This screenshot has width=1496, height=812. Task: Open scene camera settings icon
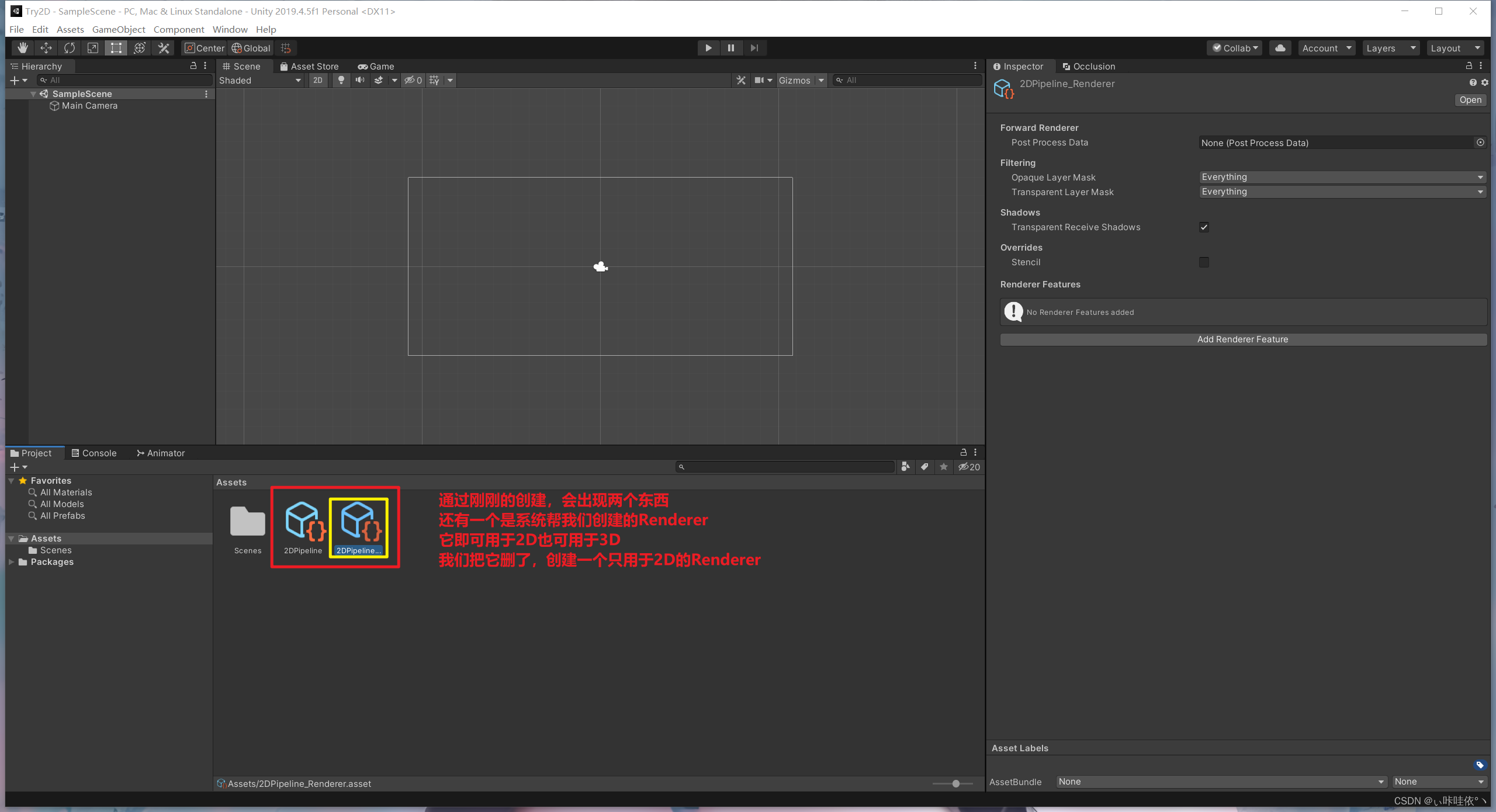coord(759,80)
